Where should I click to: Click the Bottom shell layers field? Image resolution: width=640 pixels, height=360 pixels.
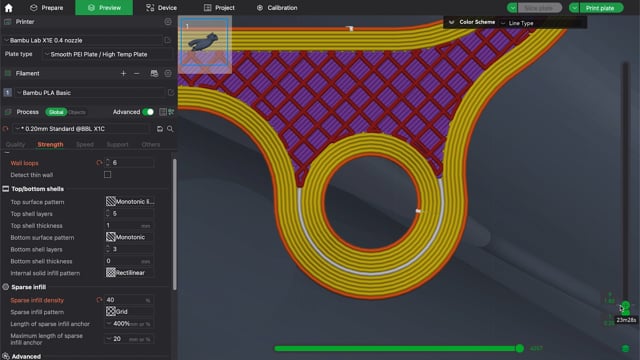coord(130,249)
